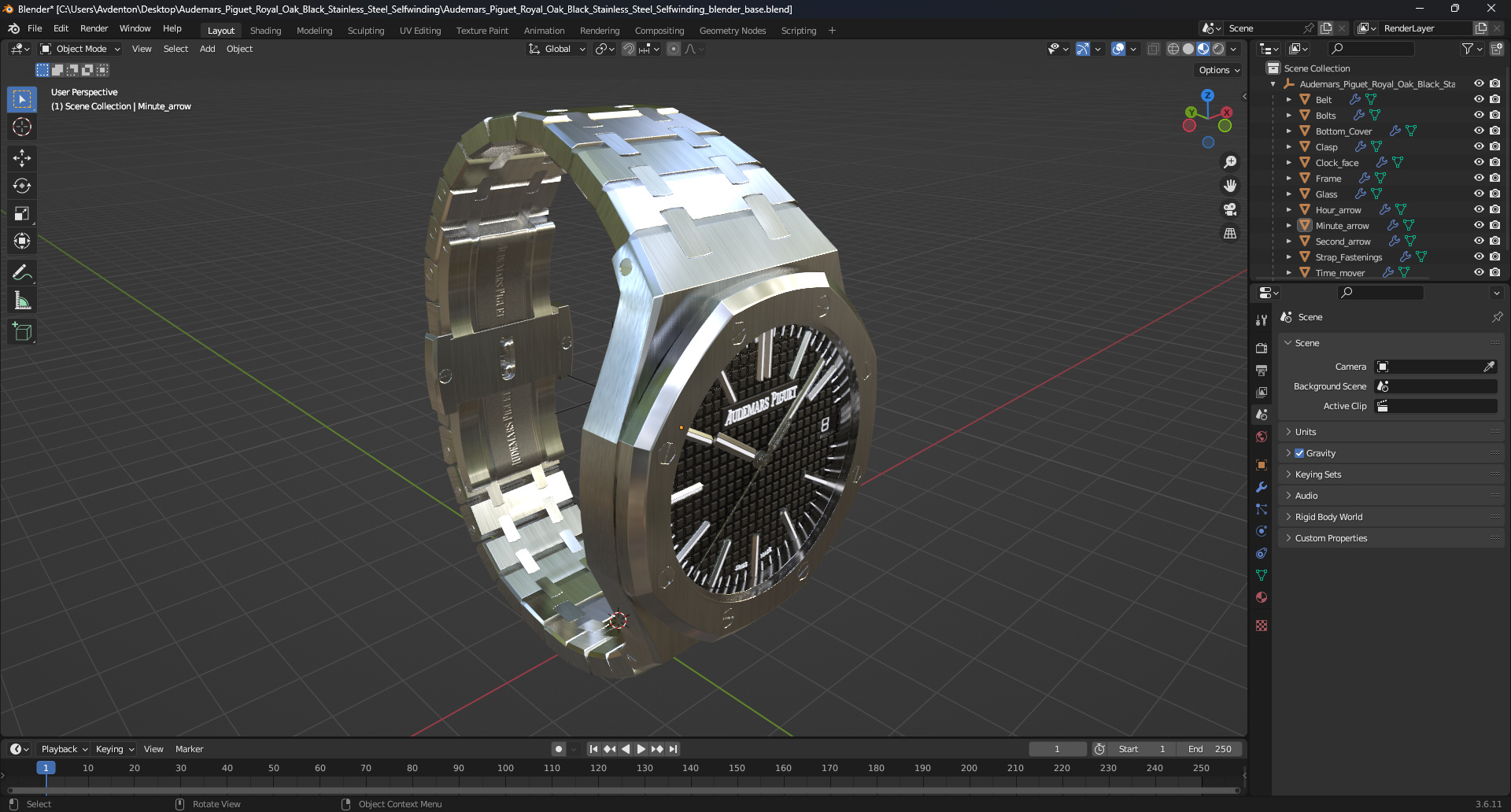The image size is (1511, 812).
Task: Expand the Audio panel
Action: click(1391, 496)
